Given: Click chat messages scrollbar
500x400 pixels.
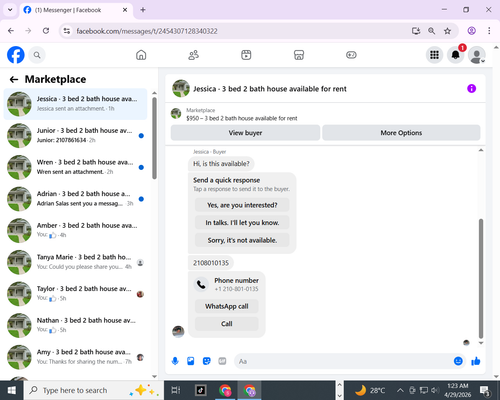Looking at the screenshot, I should tap(481, 278).
